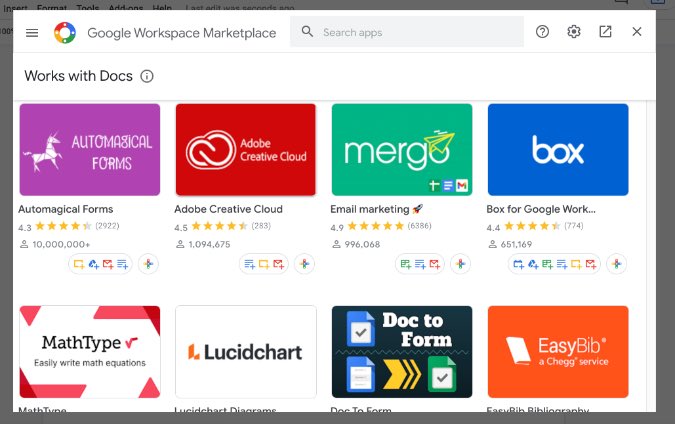Open the Format menu in Docs behind
The image size is (675, 424).
click(x=52, y=8)
